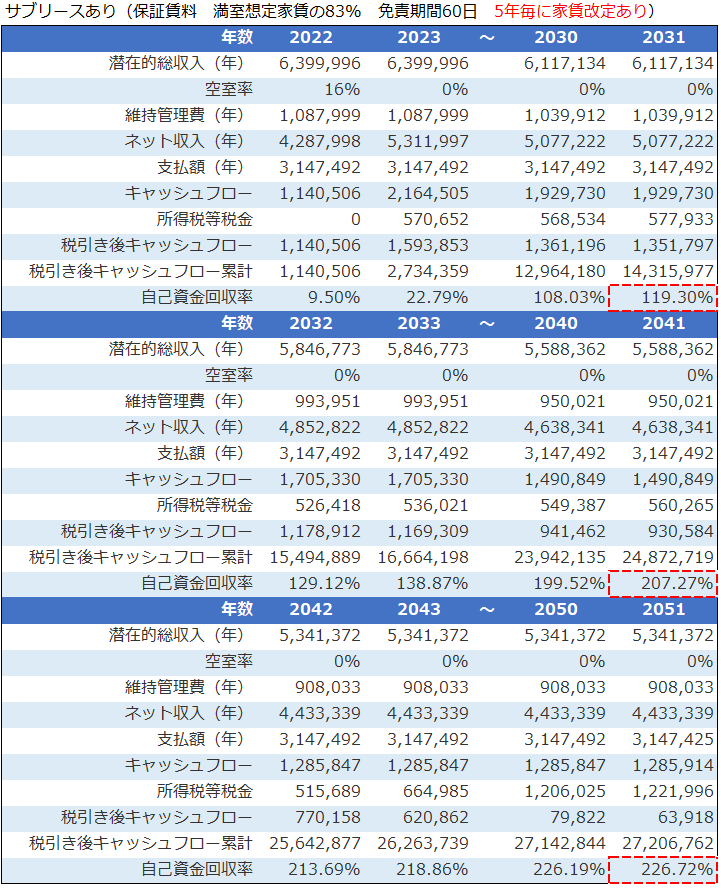Click the 2040 year column header

(556, 324)
